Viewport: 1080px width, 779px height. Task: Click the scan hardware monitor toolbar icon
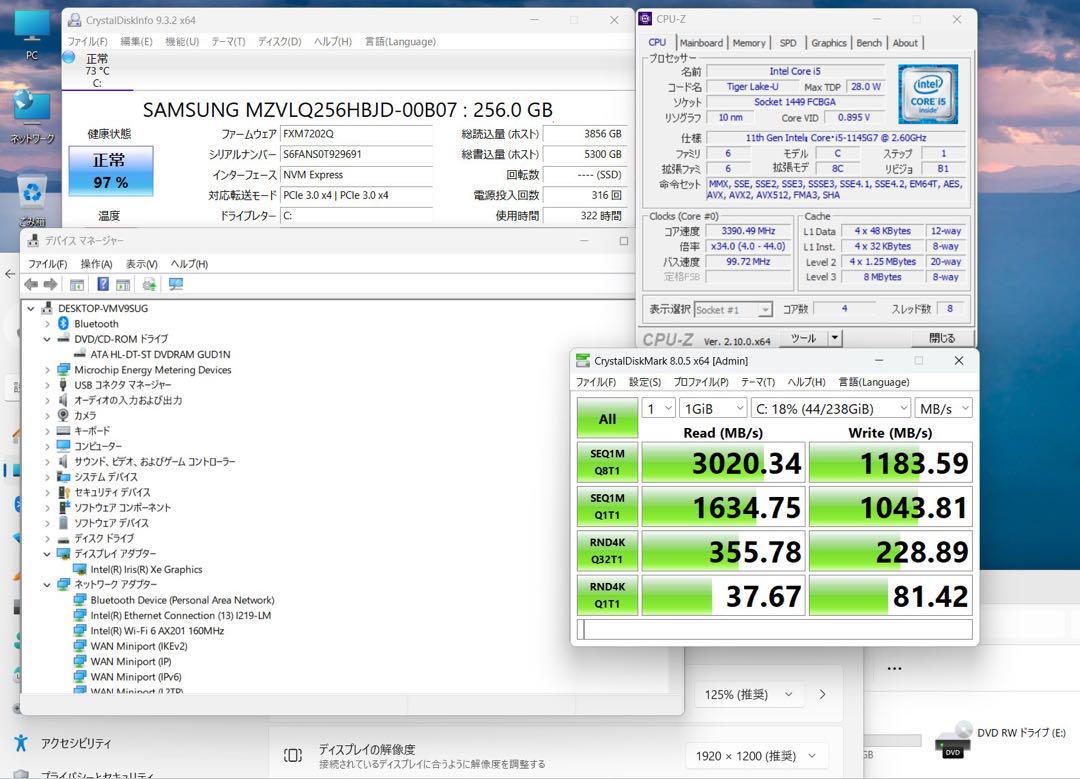click(176, 284)
